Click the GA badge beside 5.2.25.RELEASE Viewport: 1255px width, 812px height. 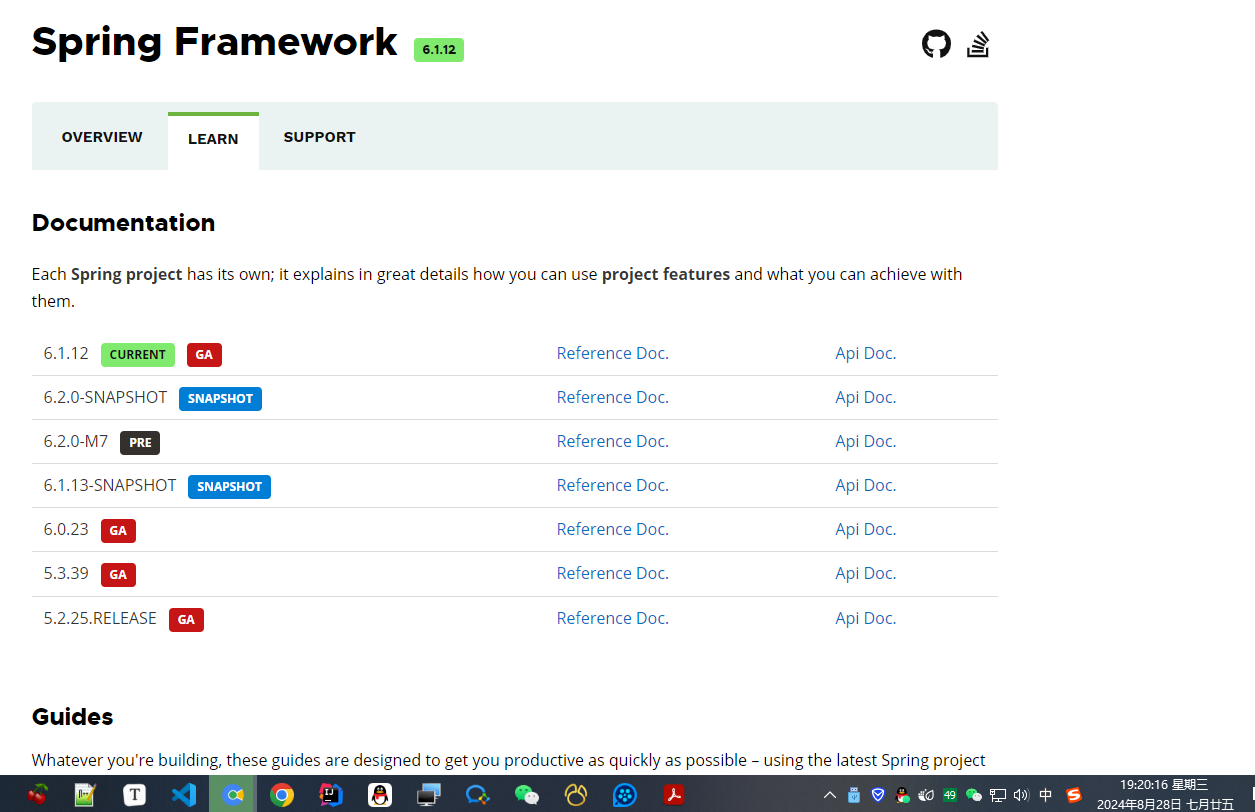tap(186, 620)
